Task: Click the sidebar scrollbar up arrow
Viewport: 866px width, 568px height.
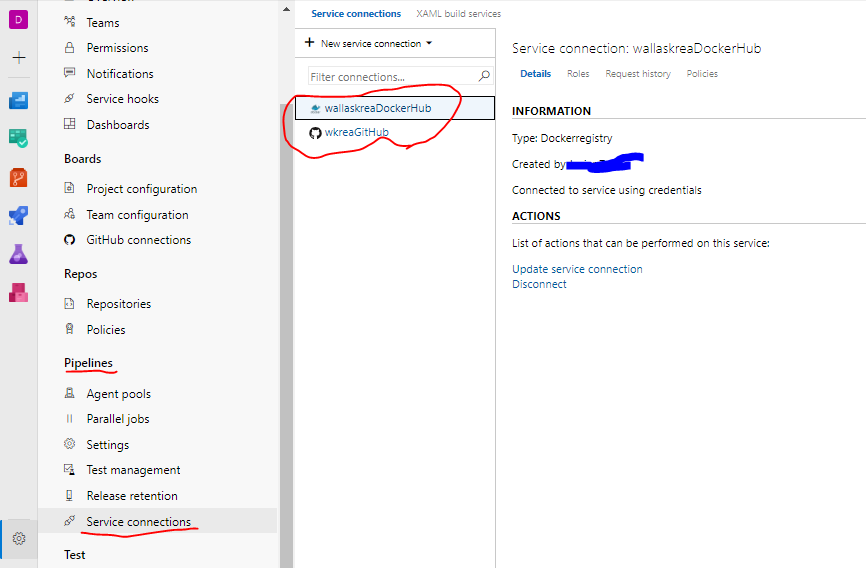Action: coord(286,9)
